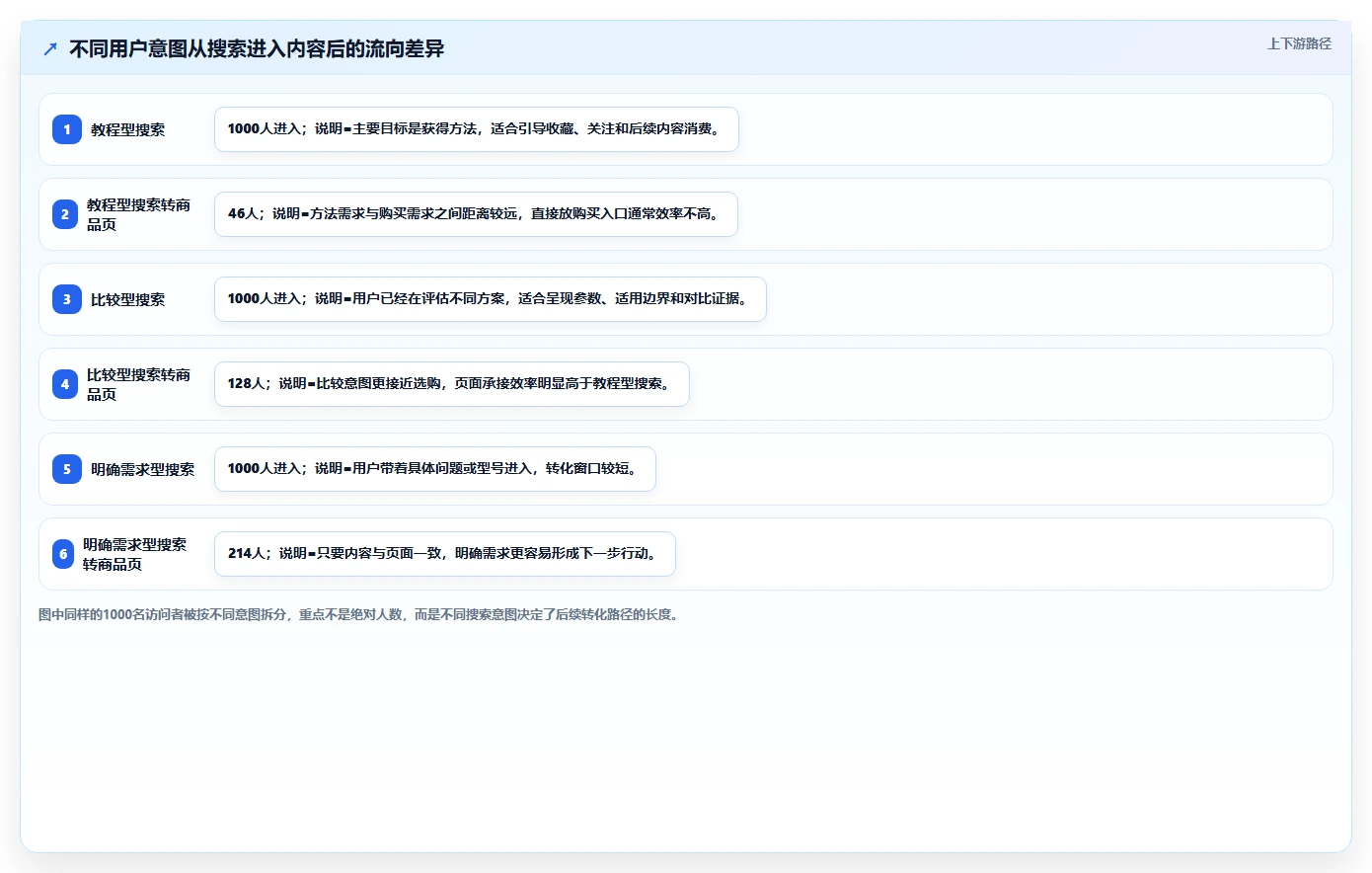Click number badge 6 for 明确需求型搜索转商品页
The height and width of the screenshot is (873, 1372).
click(63, 554)
